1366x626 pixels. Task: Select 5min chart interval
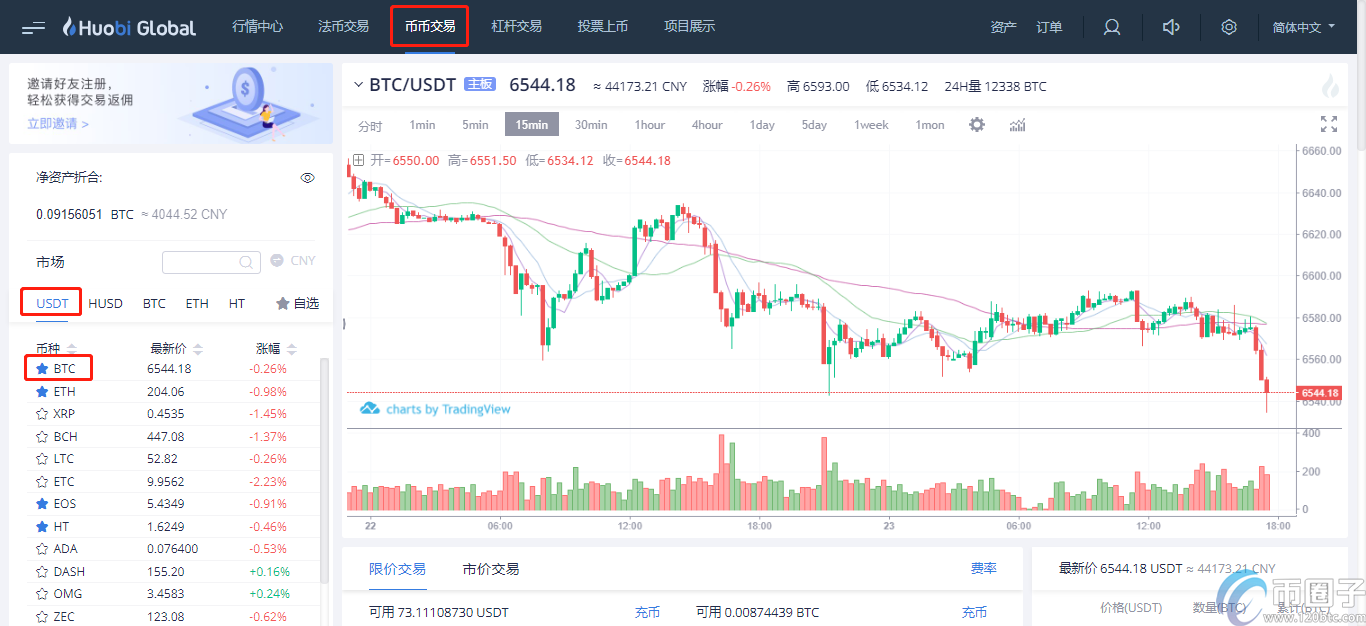pos(475,125)
